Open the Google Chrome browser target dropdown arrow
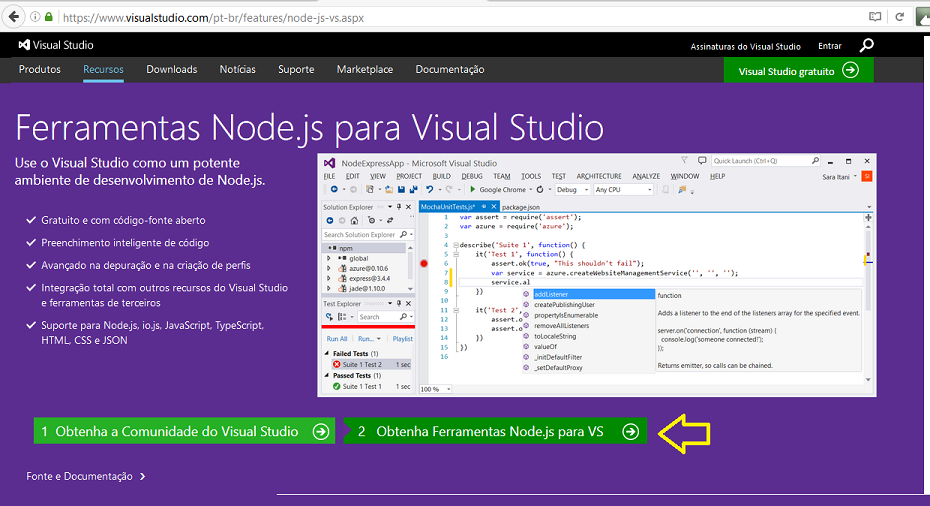Image resolution: width=930 pixels, height=506 pixels. pos(531,189)
